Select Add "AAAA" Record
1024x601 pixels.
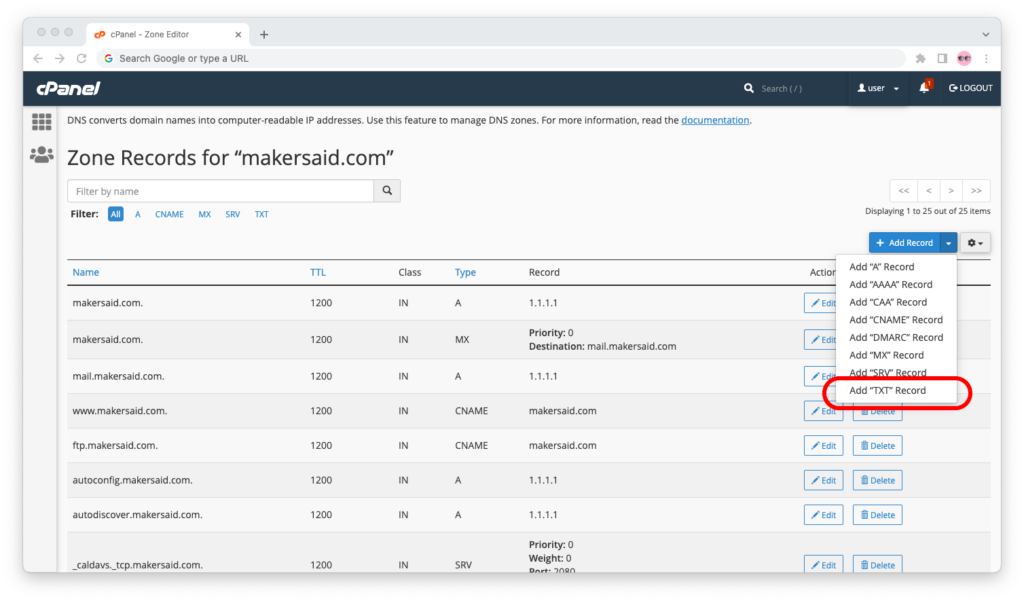890,284
